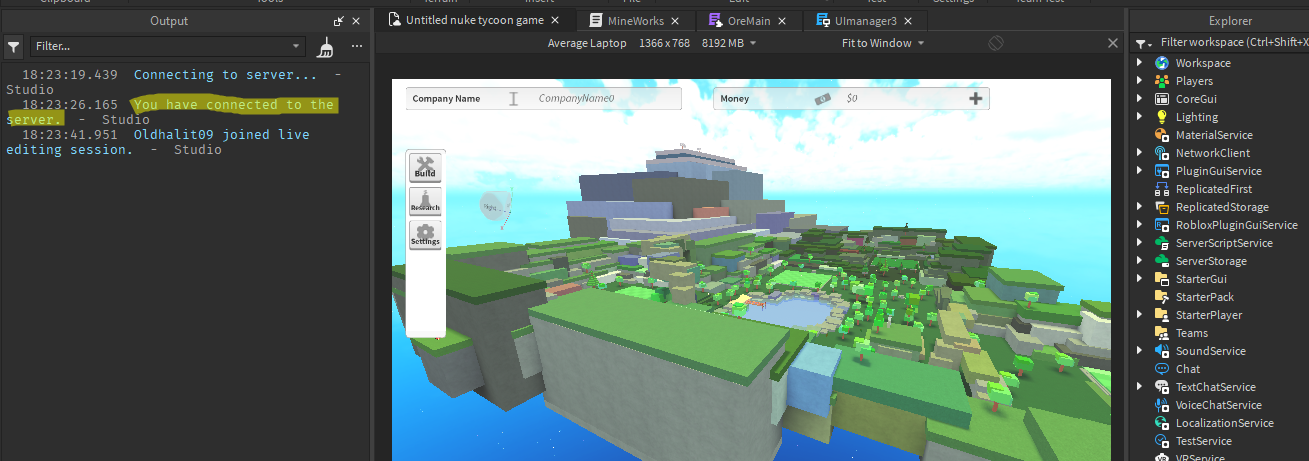Select the ServerStorage icon
Image resolution: width=1309 pixels, height=461 pixels.
pyautogui.click(x=1162, y=261)
